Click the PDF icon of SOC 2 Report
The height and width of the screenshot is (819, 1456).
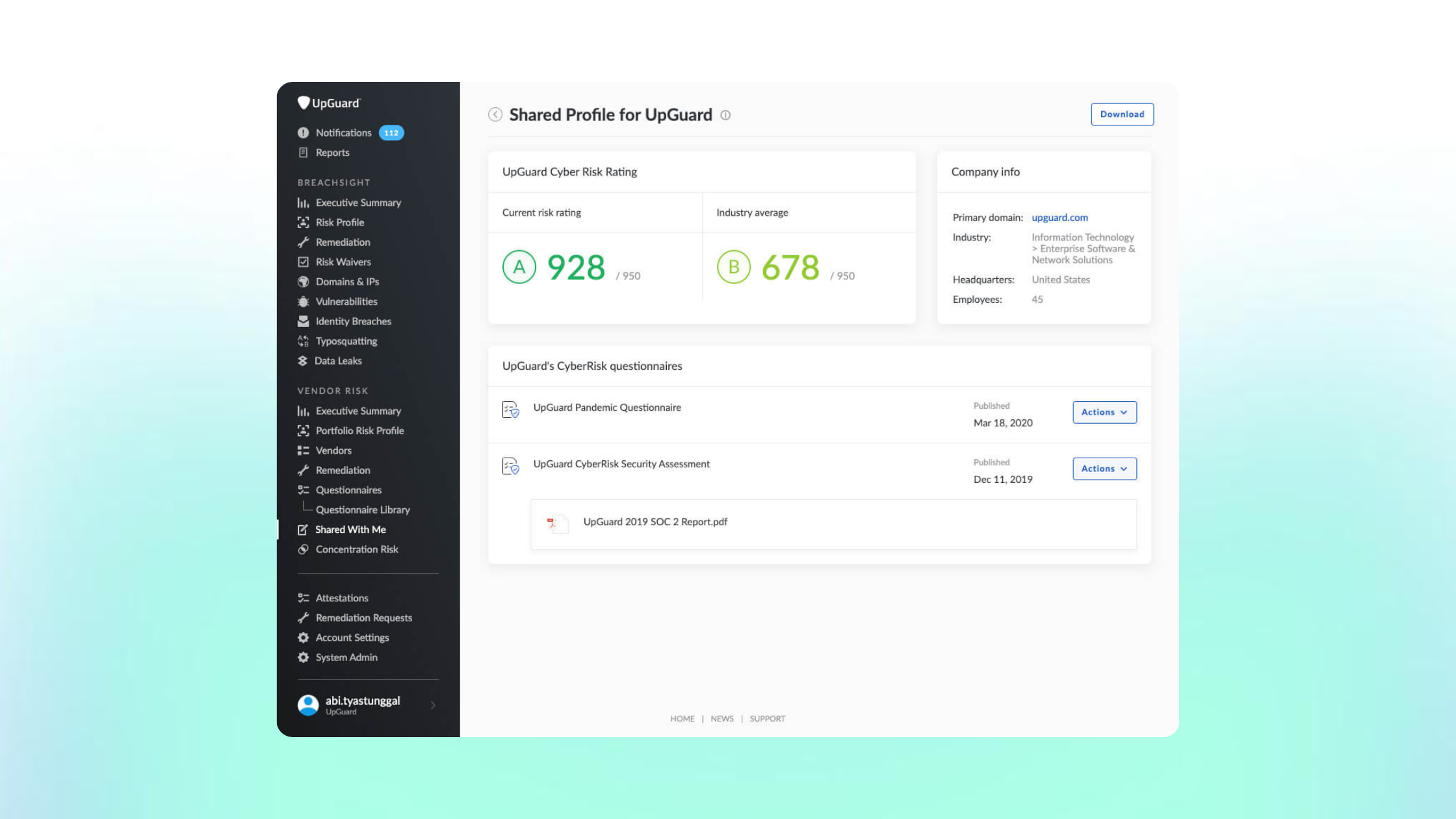pos(556,523)
